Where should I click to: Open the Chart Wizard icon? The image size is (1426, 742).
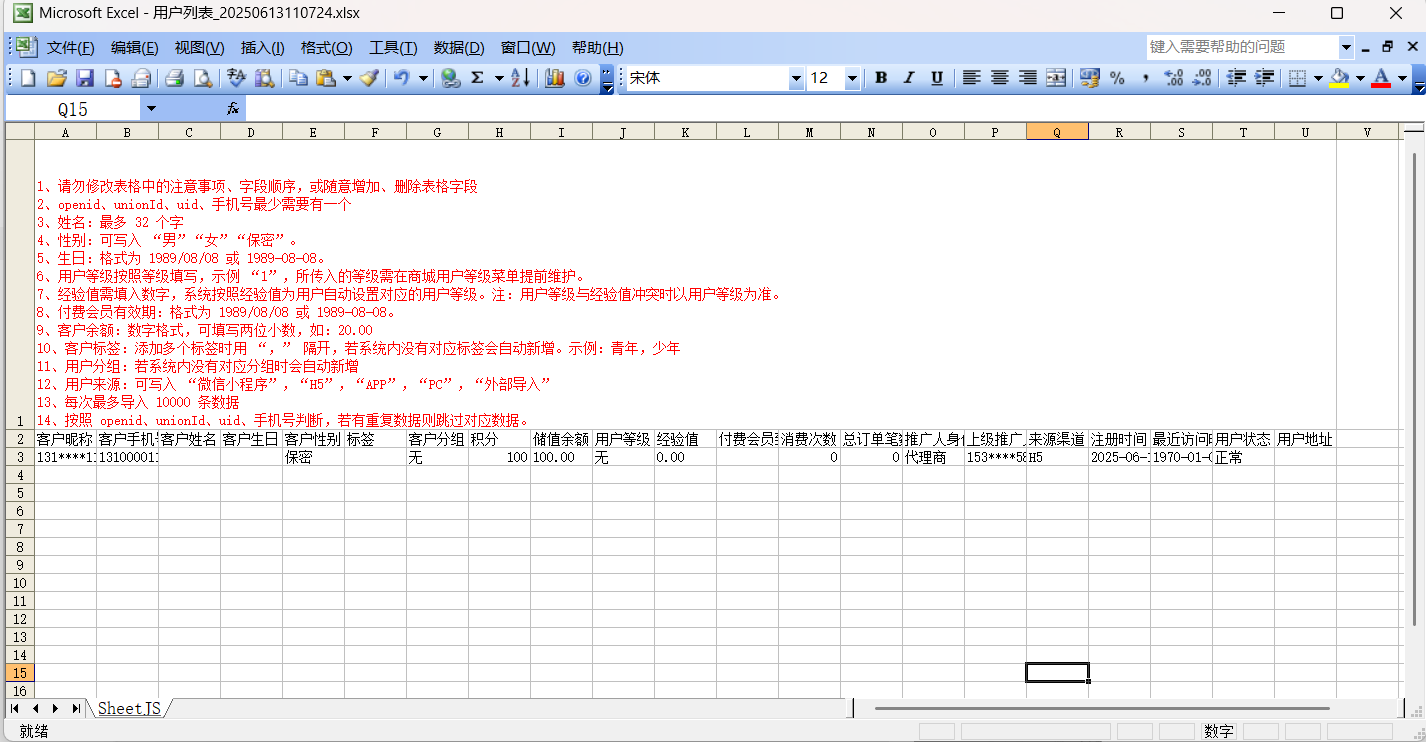tap(555, 78)
